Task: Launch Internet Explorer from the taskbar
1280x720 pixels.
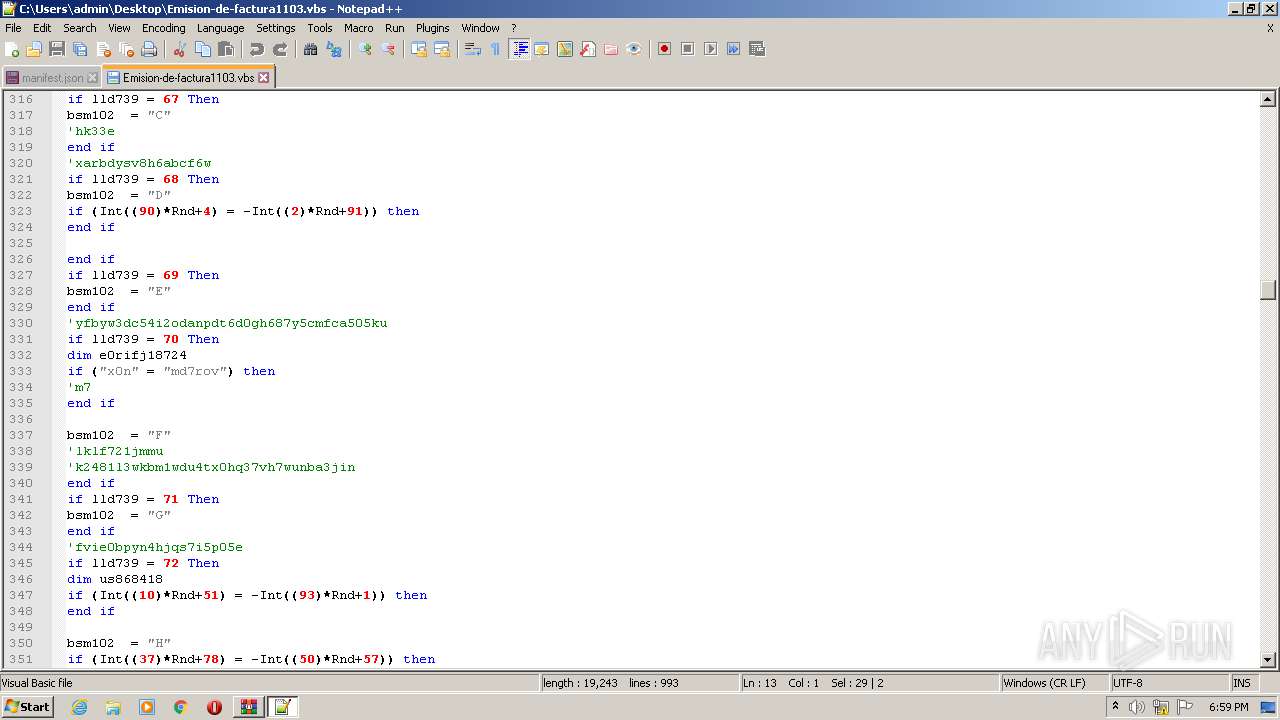Action: click(79, 707)
